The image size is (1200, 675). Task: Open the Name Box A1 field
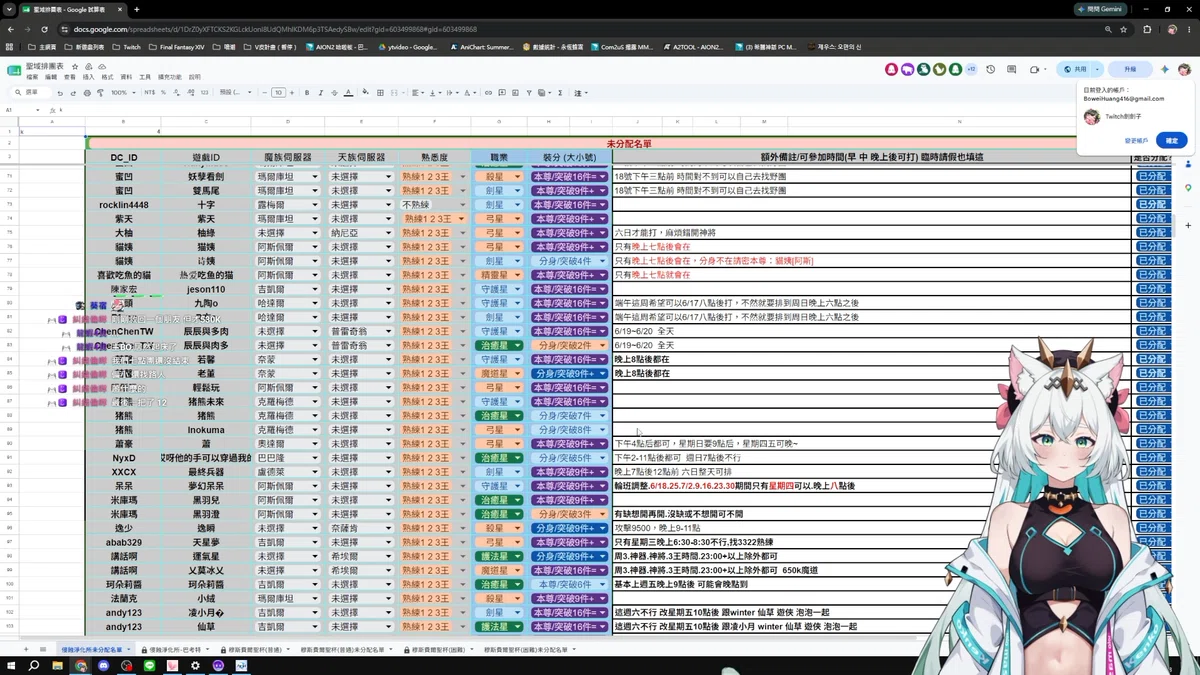(x=22, y=110)
